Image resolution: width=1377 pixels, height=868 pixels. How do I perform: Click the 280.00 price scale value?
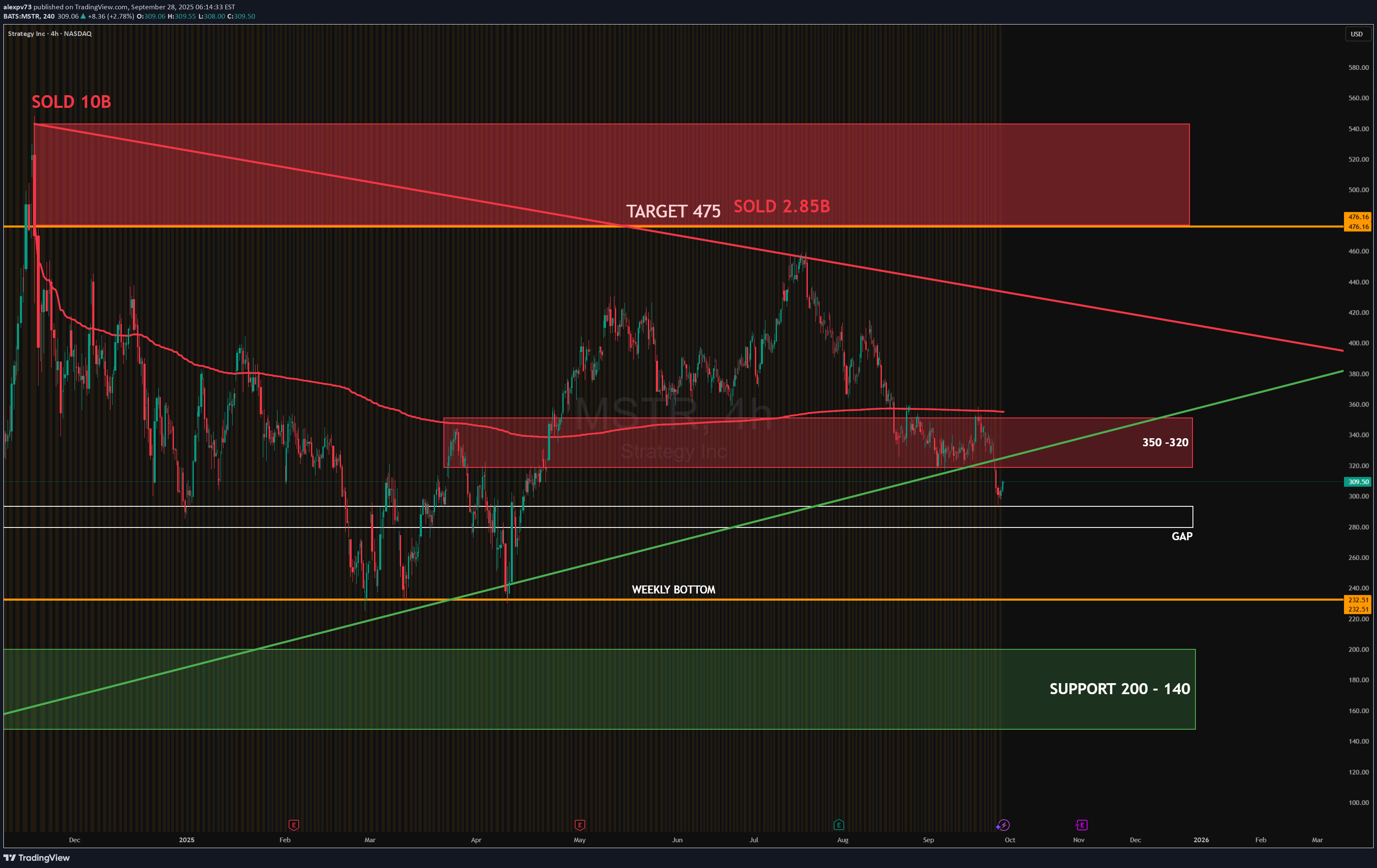(x=1358, y=527)
